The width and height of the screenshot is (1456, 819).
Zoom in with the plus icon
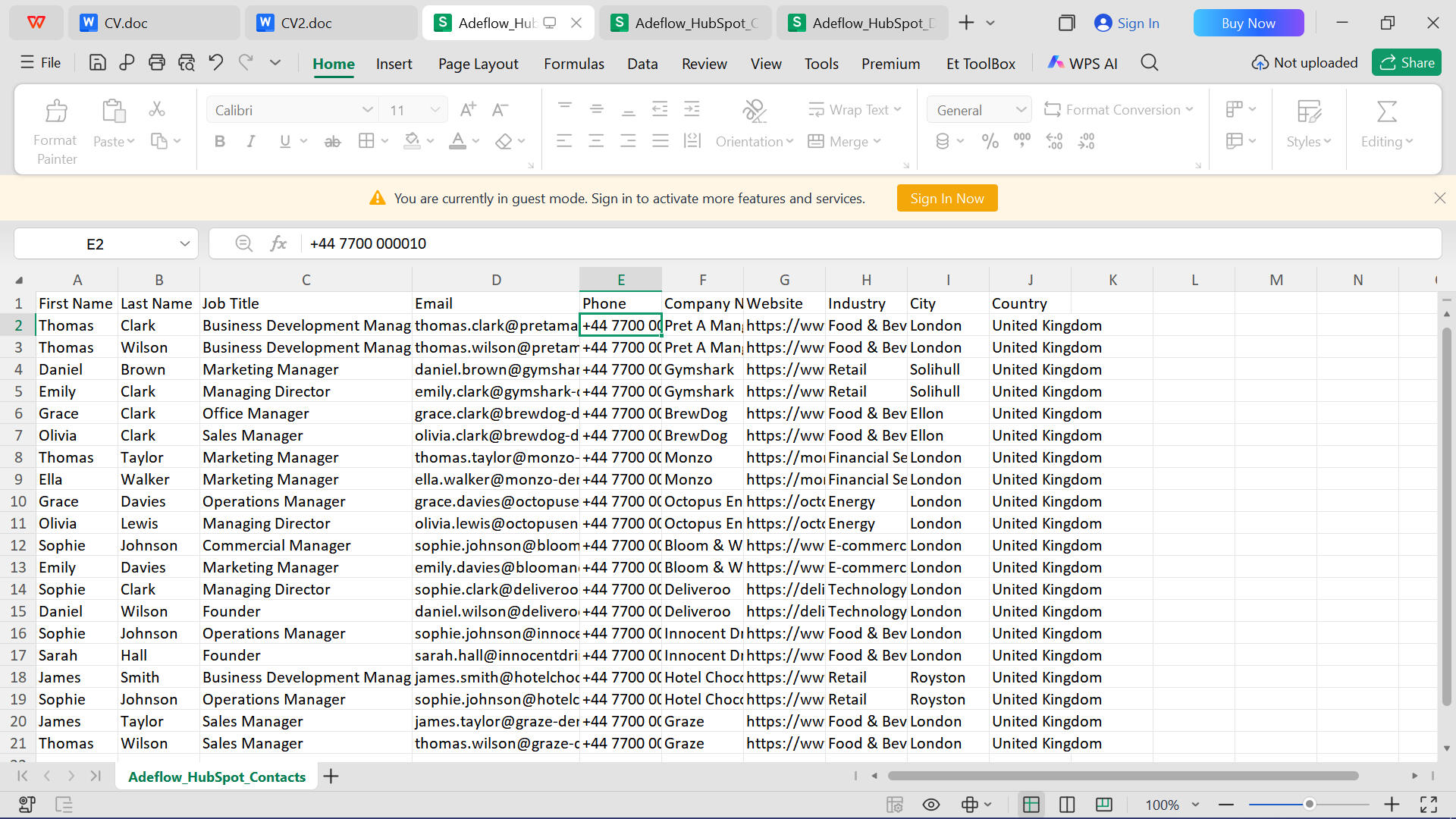pos(1392,805)
